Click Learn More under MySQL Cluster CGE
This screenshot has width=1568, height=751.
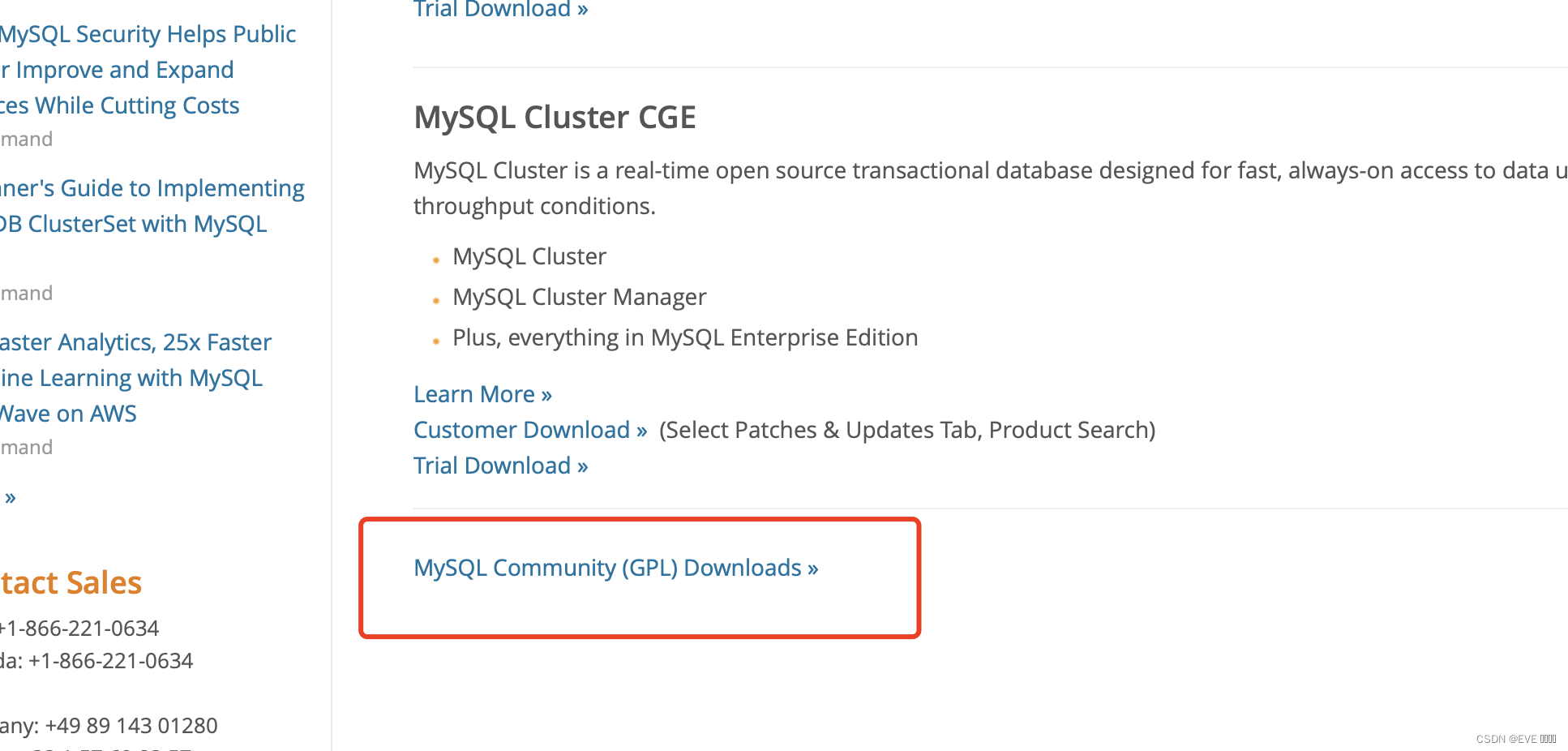(x=474, y=393)
